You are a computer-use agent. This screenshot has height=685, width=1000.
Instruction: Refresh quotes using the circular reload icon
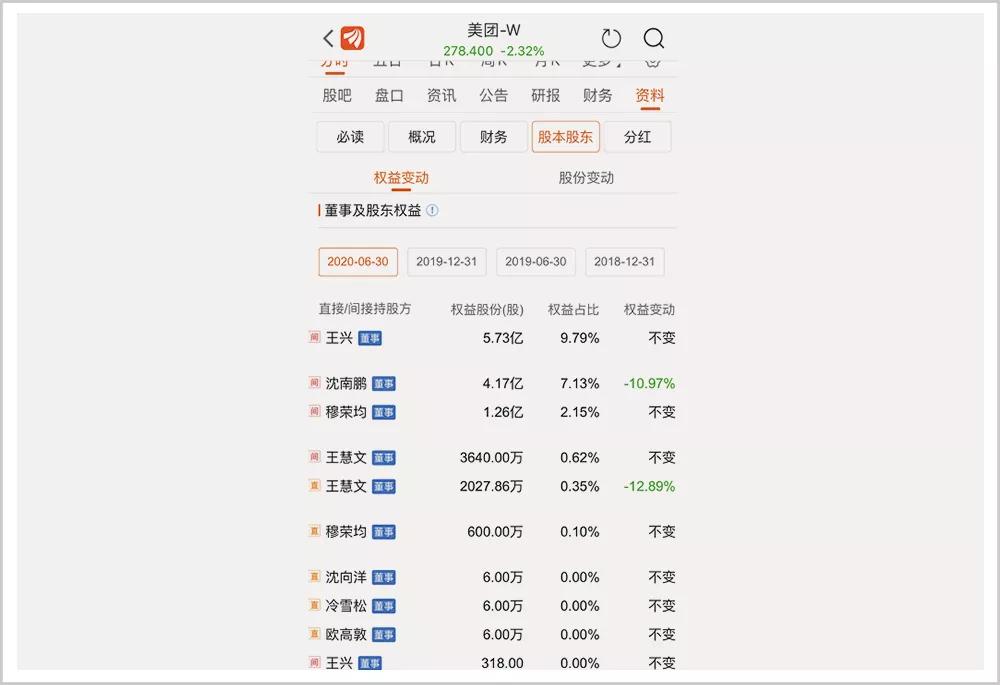(611, 38)
